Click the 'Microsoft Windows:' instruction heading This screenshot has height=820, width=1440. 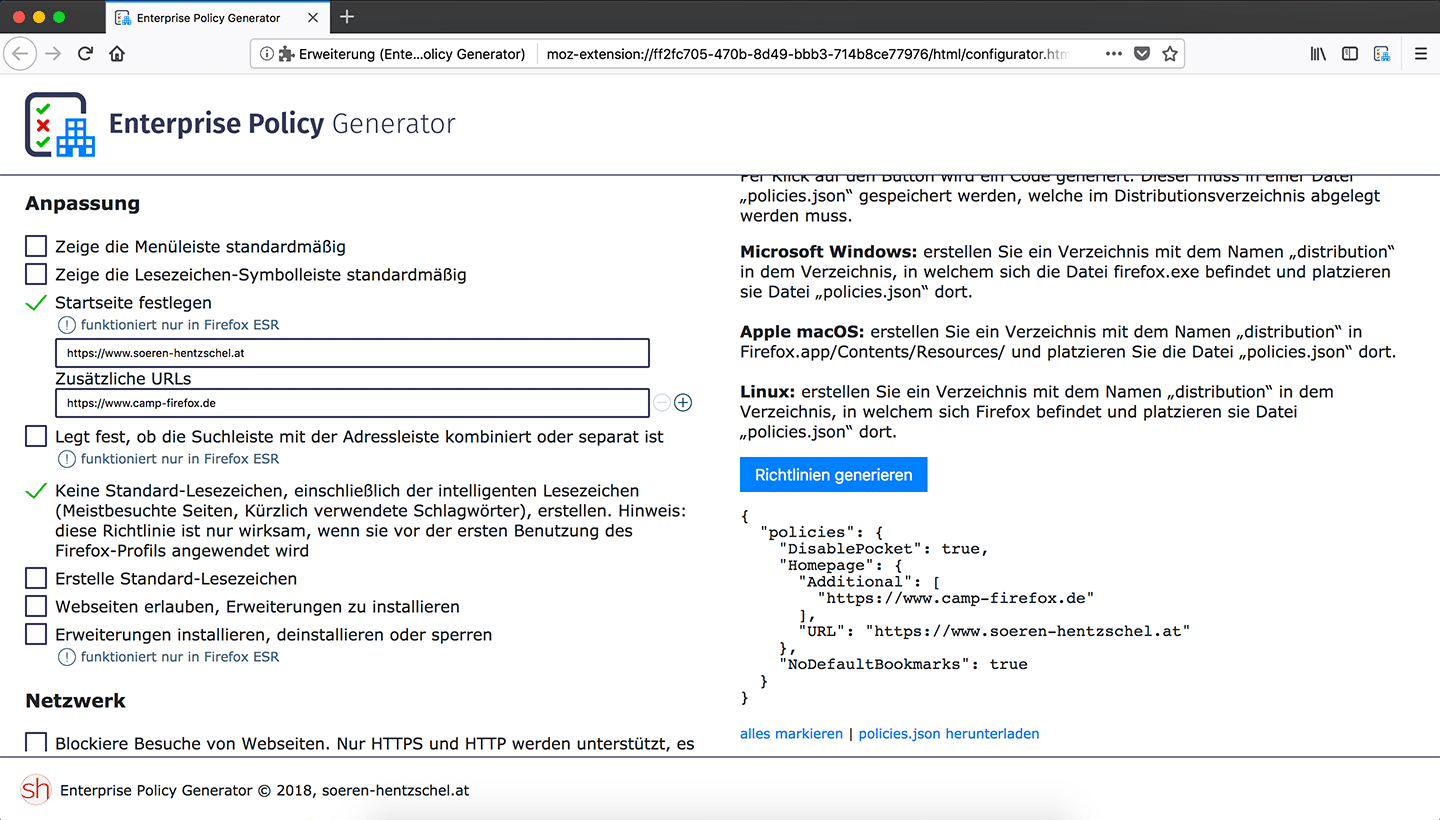829,251
